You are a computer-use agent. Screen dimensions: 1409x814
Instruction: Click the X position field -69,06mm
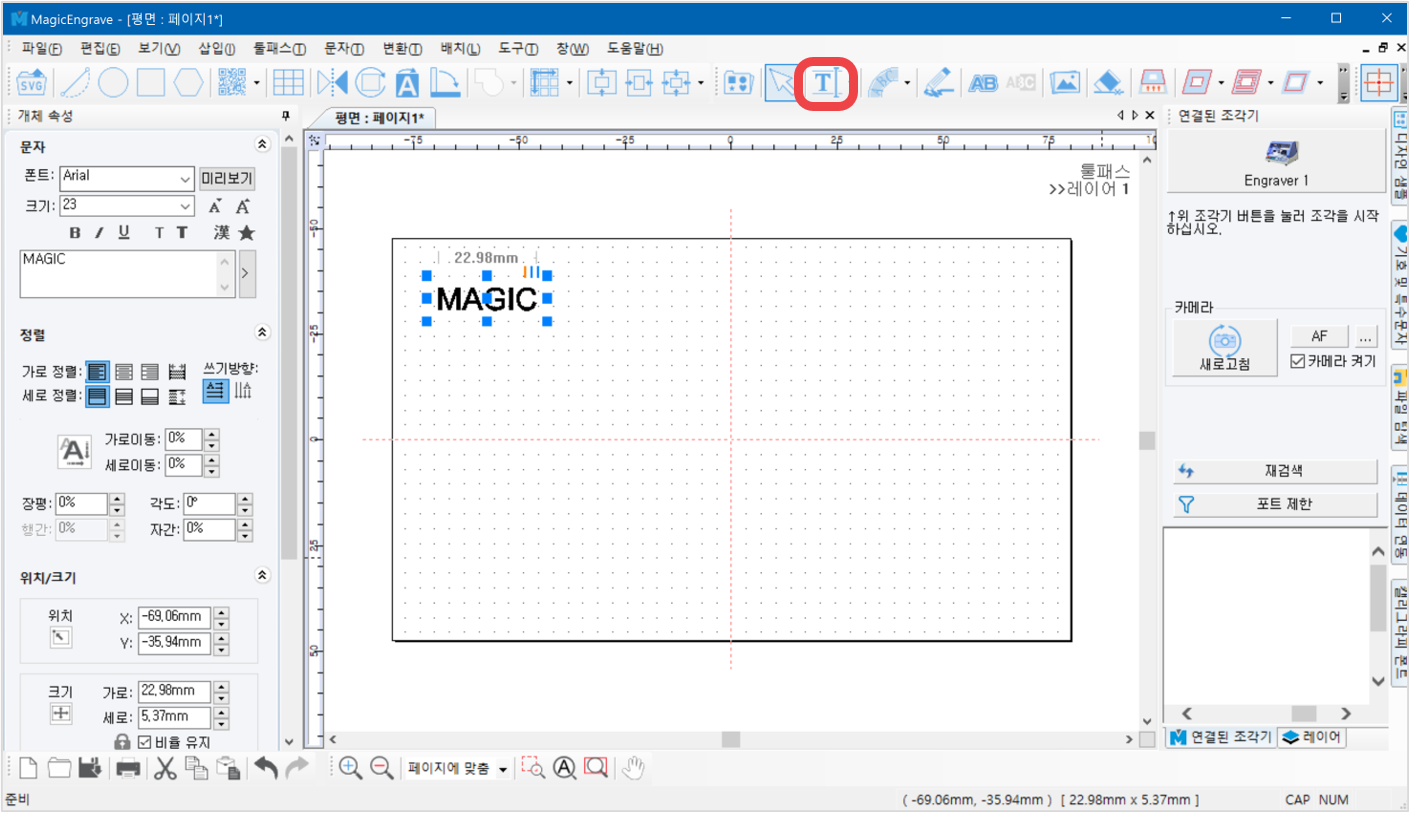click(174, 617)
